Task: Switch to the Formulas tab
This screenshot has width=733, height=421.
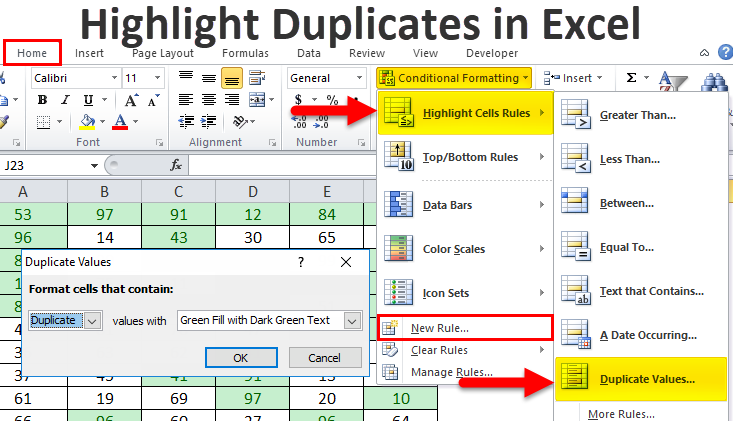Action: 245,53
